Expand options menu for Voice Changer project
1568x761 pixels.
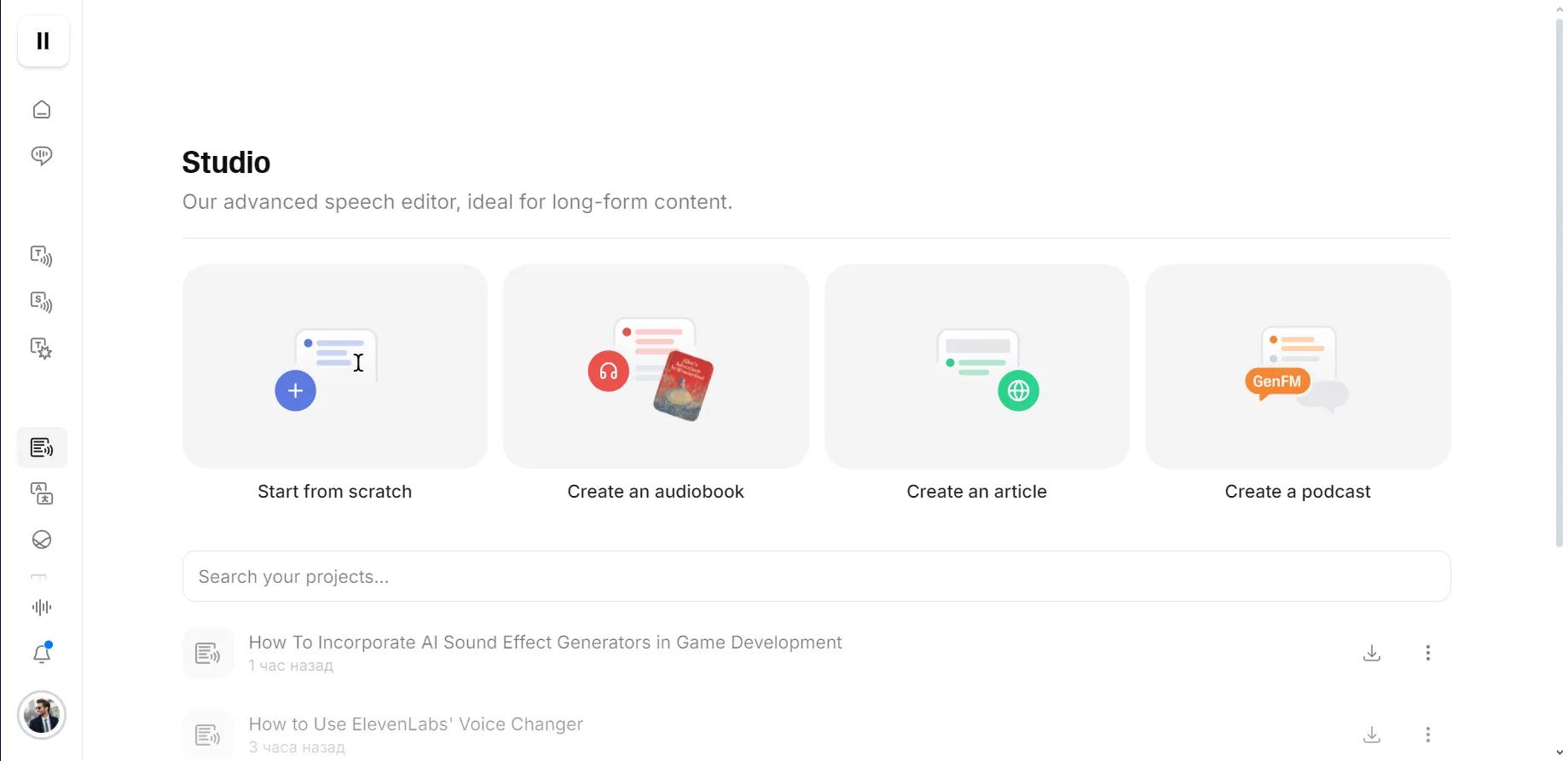coord(1427,735)
